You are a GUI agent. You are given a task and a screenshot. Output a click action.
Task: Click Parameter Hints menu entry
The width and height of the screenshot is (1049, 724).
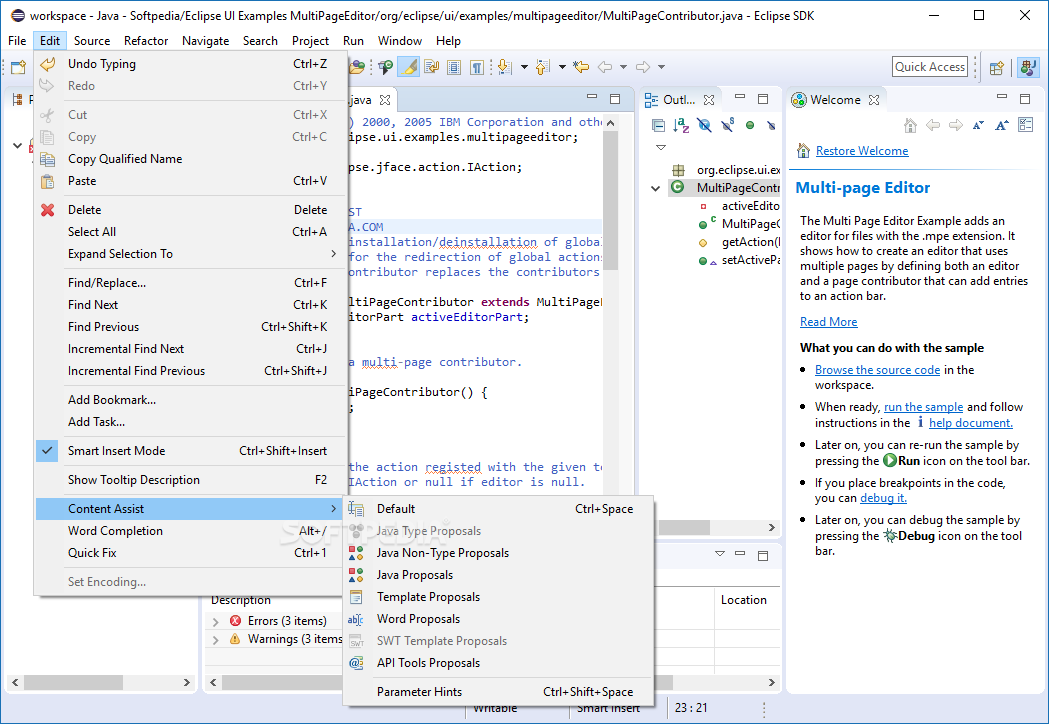click(498, 693)
